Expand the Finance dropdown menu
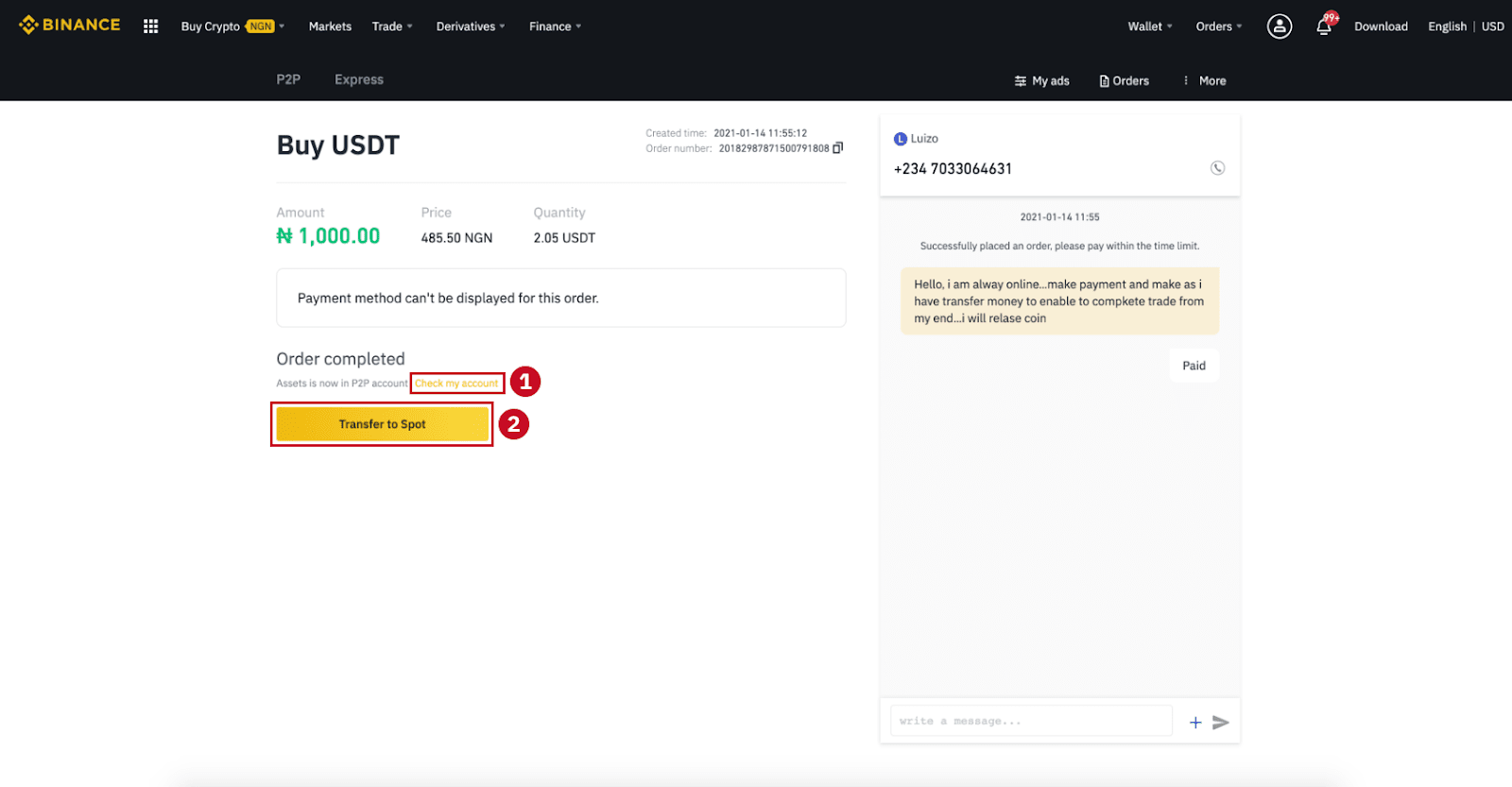The image size is (1512, 787). click(x=556, y=26)
